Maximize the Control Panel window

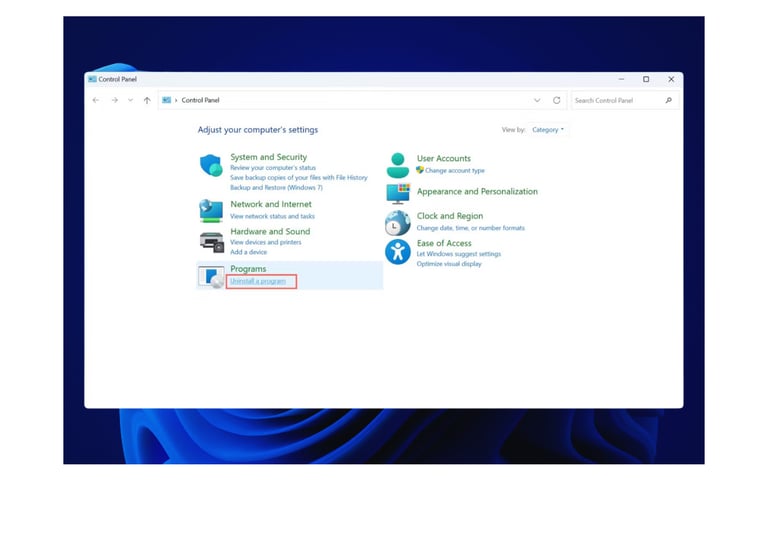pyautogui.click(x=646, y=79)
